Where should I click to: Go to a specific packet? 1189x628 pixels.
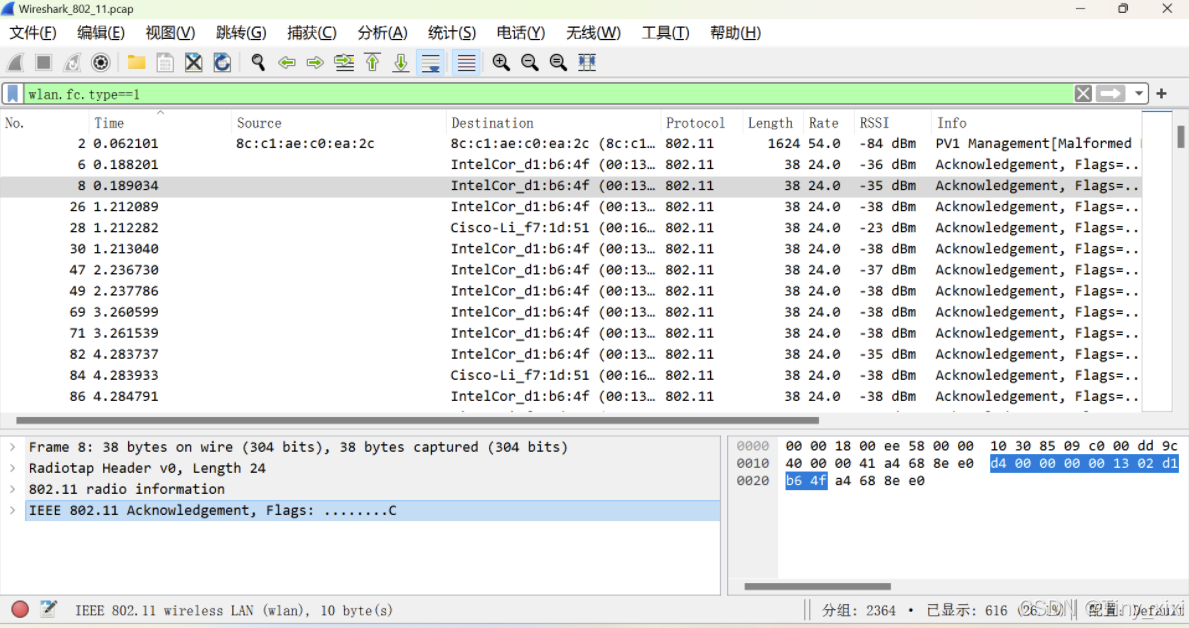tap(344, 62)
